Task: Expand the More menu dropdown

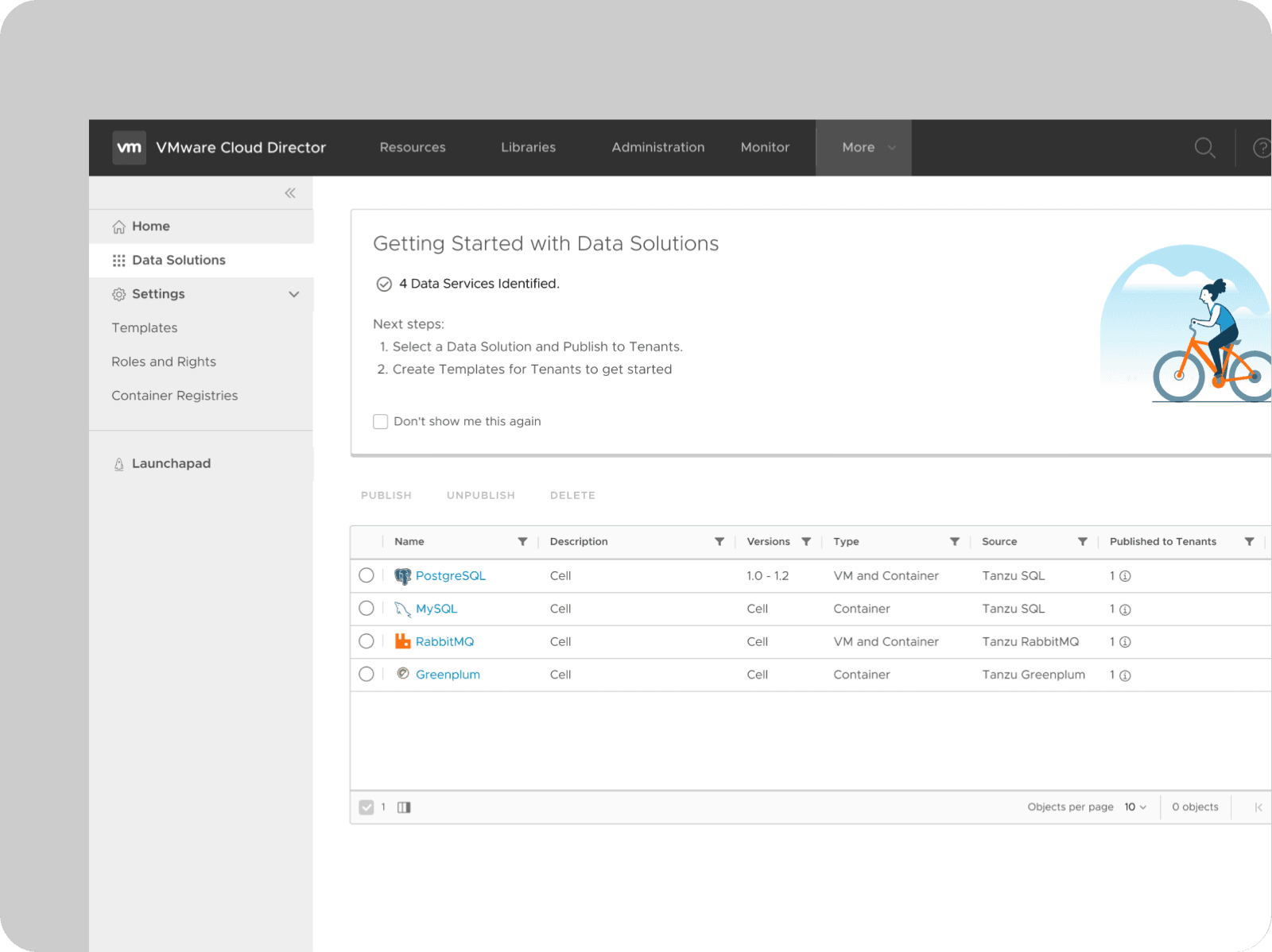Action: coord(864,148)
